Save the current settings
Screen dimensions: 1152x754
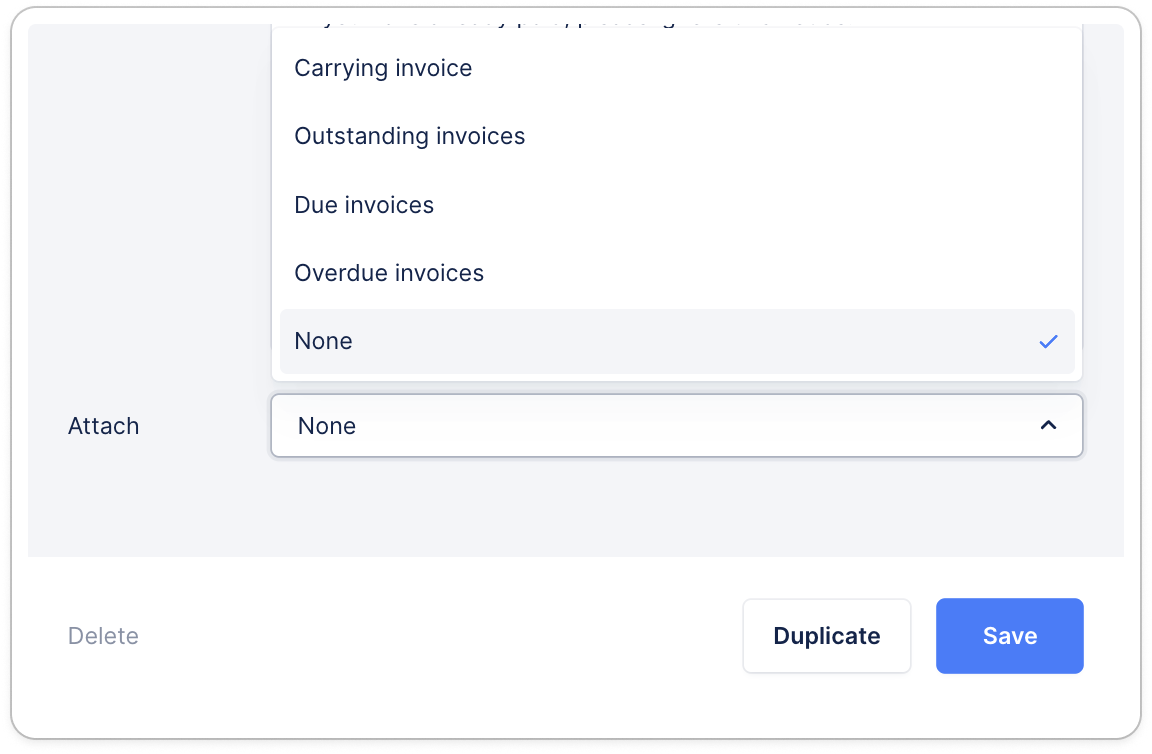coord(1009,636)
